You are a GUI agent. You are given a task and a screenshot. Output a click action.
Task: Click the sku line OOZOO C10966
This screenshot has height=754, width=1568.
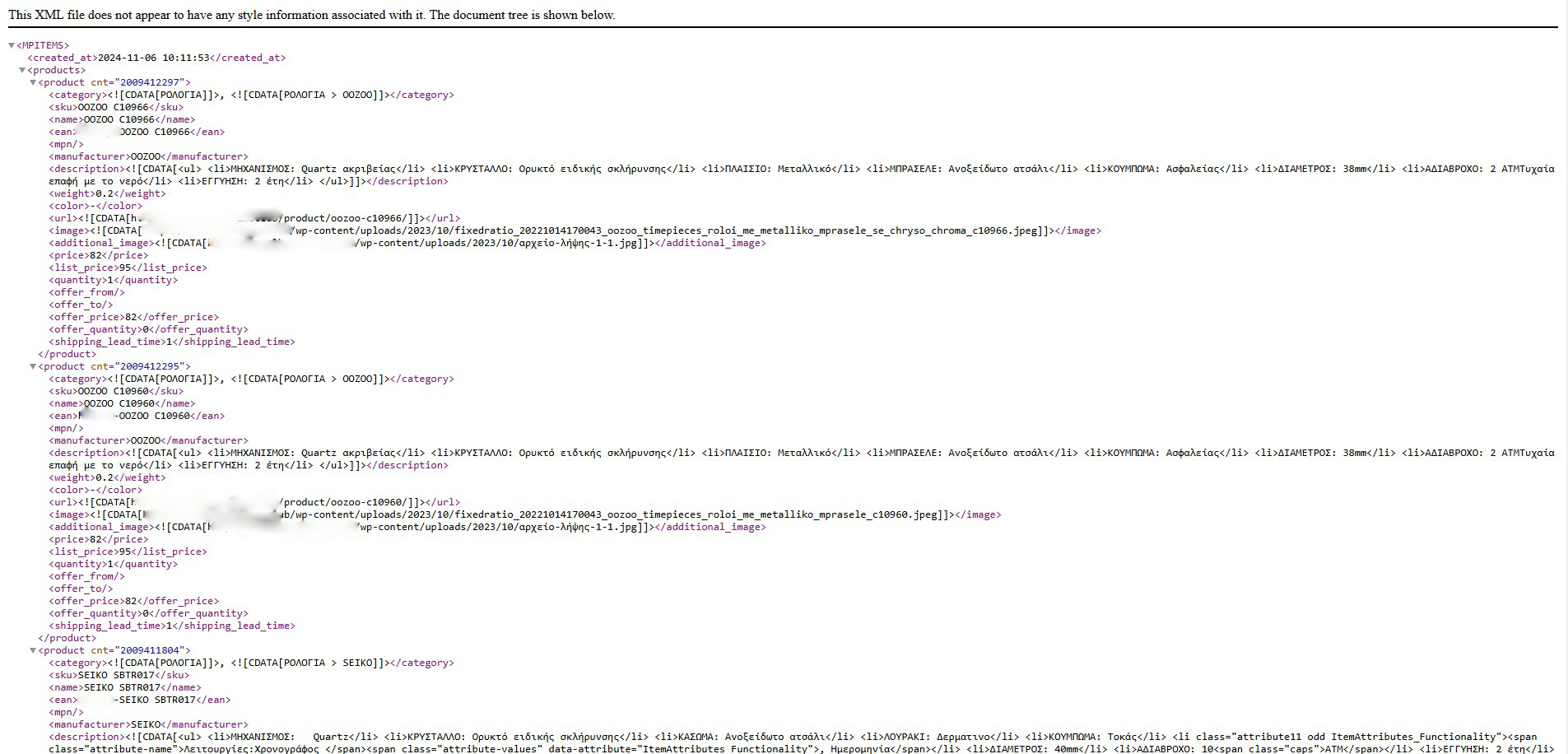[x=116, y=107]
